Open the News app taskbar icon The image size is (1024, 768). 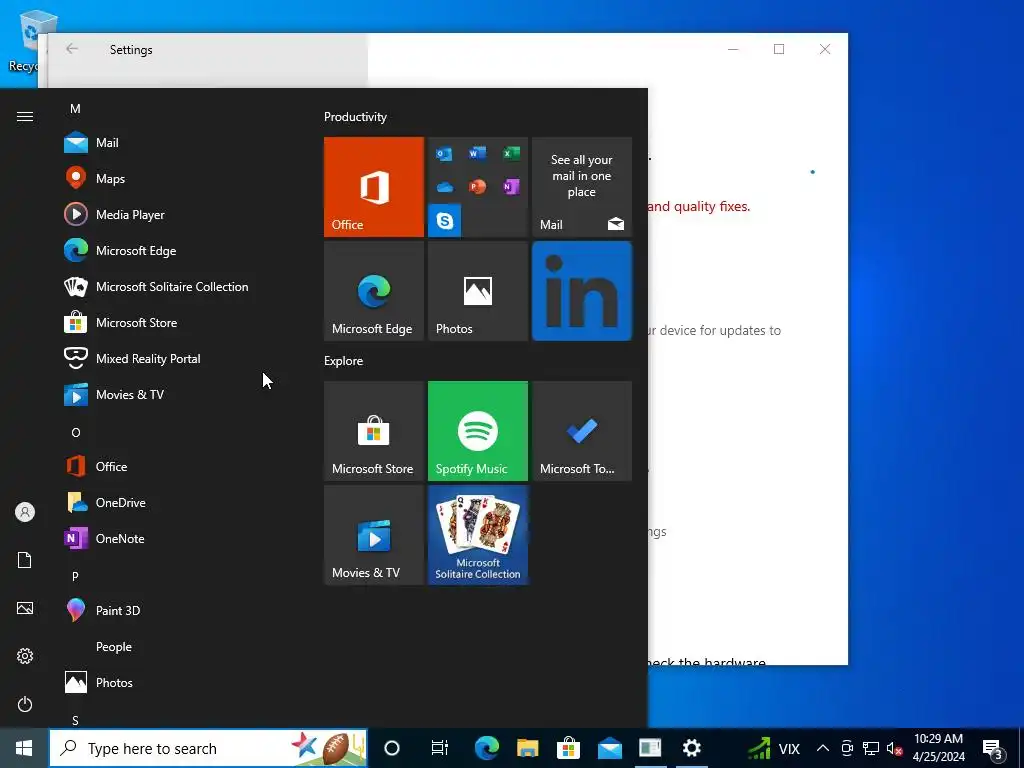(x=650, y=748)
